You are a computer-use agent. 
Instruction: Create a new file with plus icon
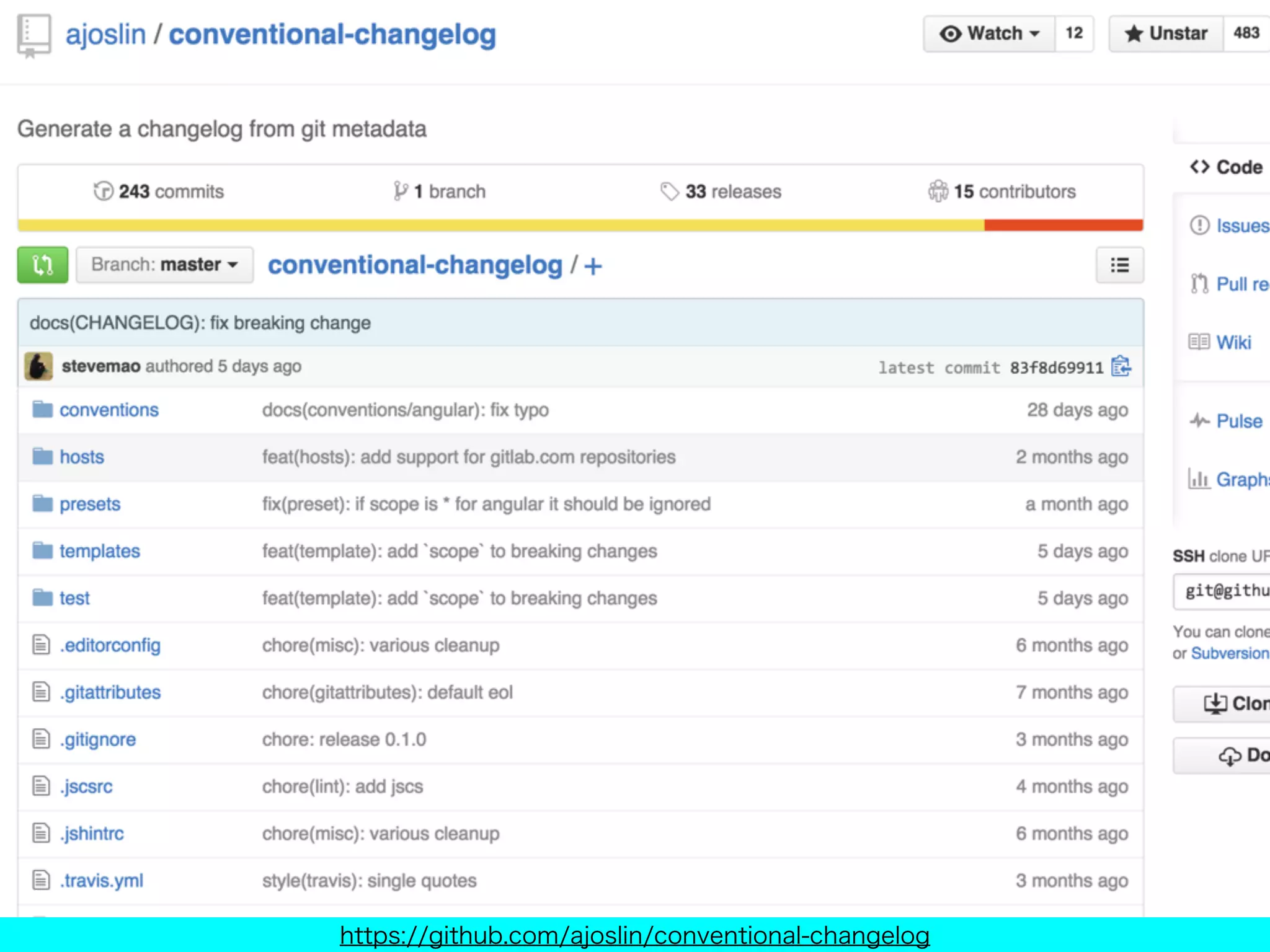(593, 267)
